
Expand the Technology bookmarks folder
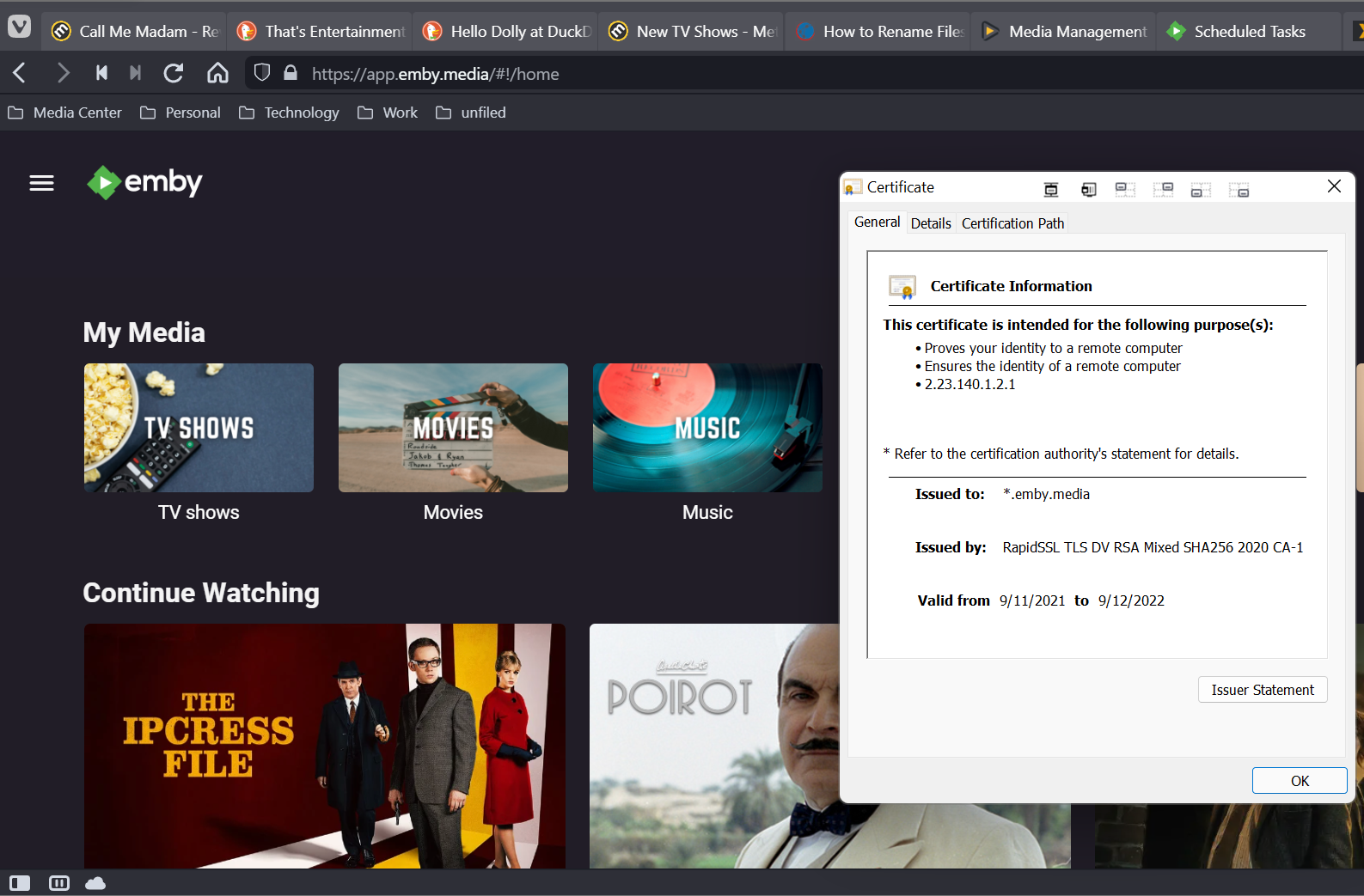289,113
